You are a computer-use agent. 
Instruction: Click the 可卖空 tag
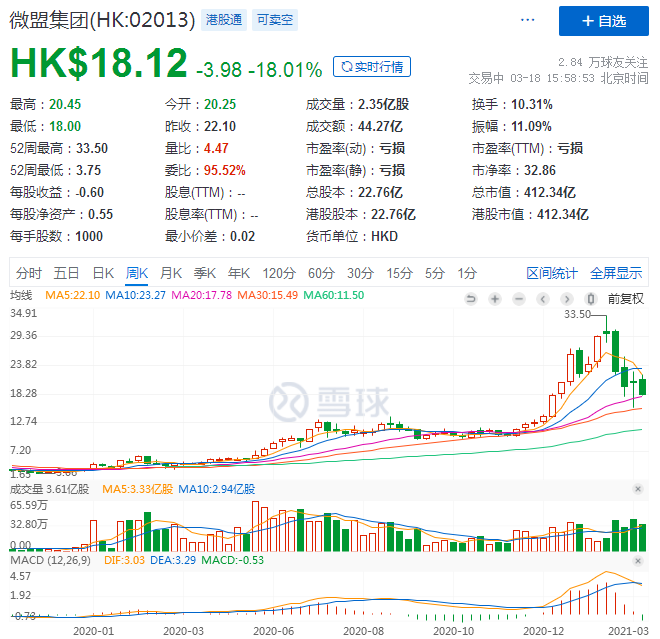tap(275, 20)
